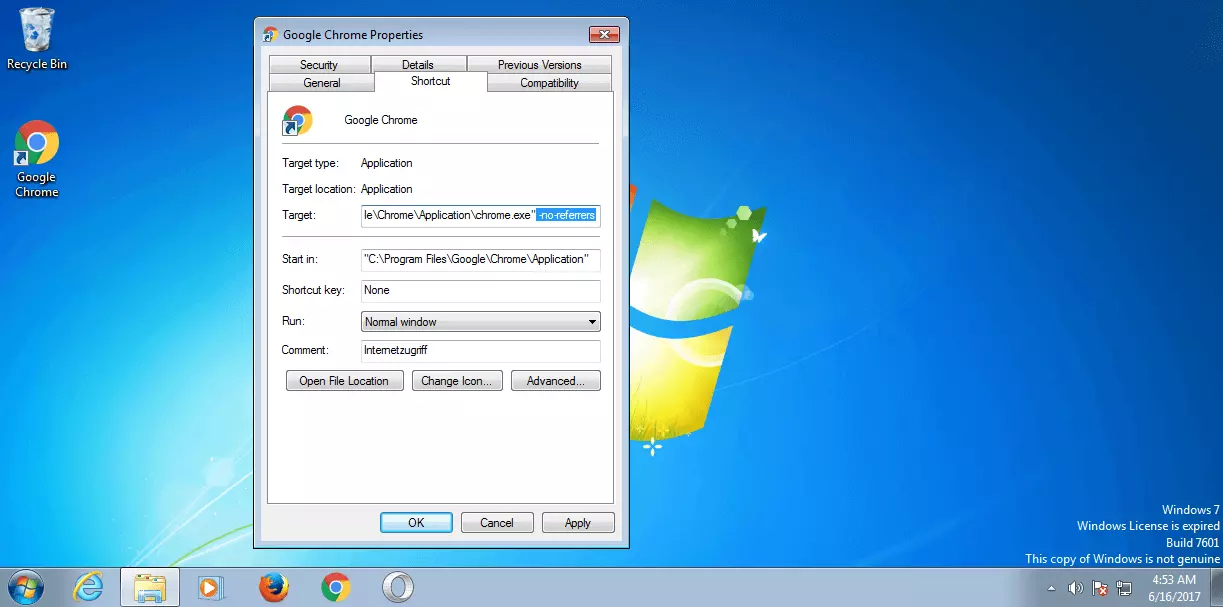This screenshot has width=1223, height=607.
Task: Click into the Target input field
Action: pos(480,215)
